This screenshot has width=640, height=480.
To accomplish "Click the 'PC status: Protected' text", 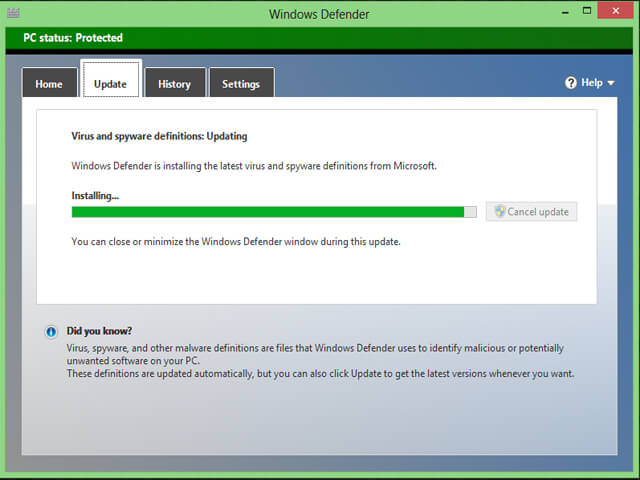I will 73,38.
